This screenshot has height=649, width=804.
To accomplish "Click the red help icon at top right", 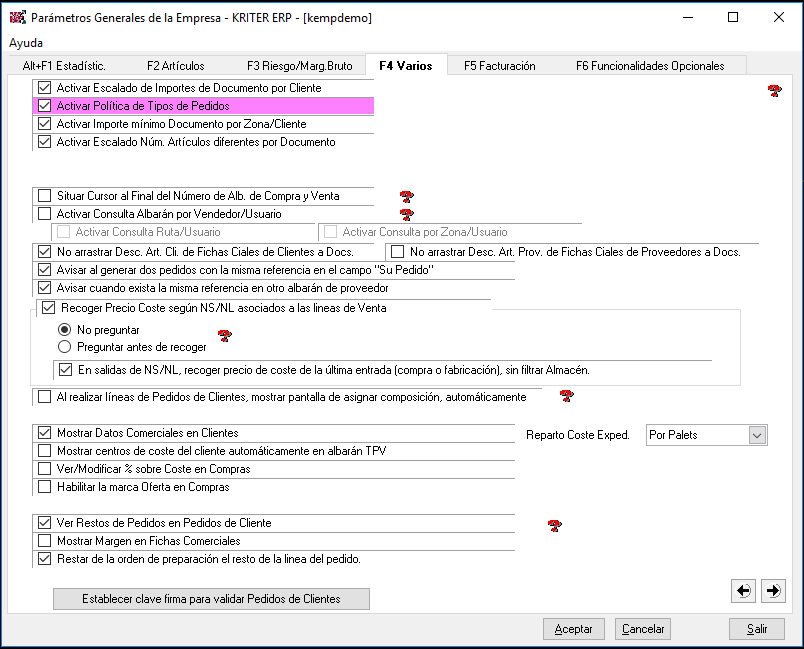I will tap(774, 91).
